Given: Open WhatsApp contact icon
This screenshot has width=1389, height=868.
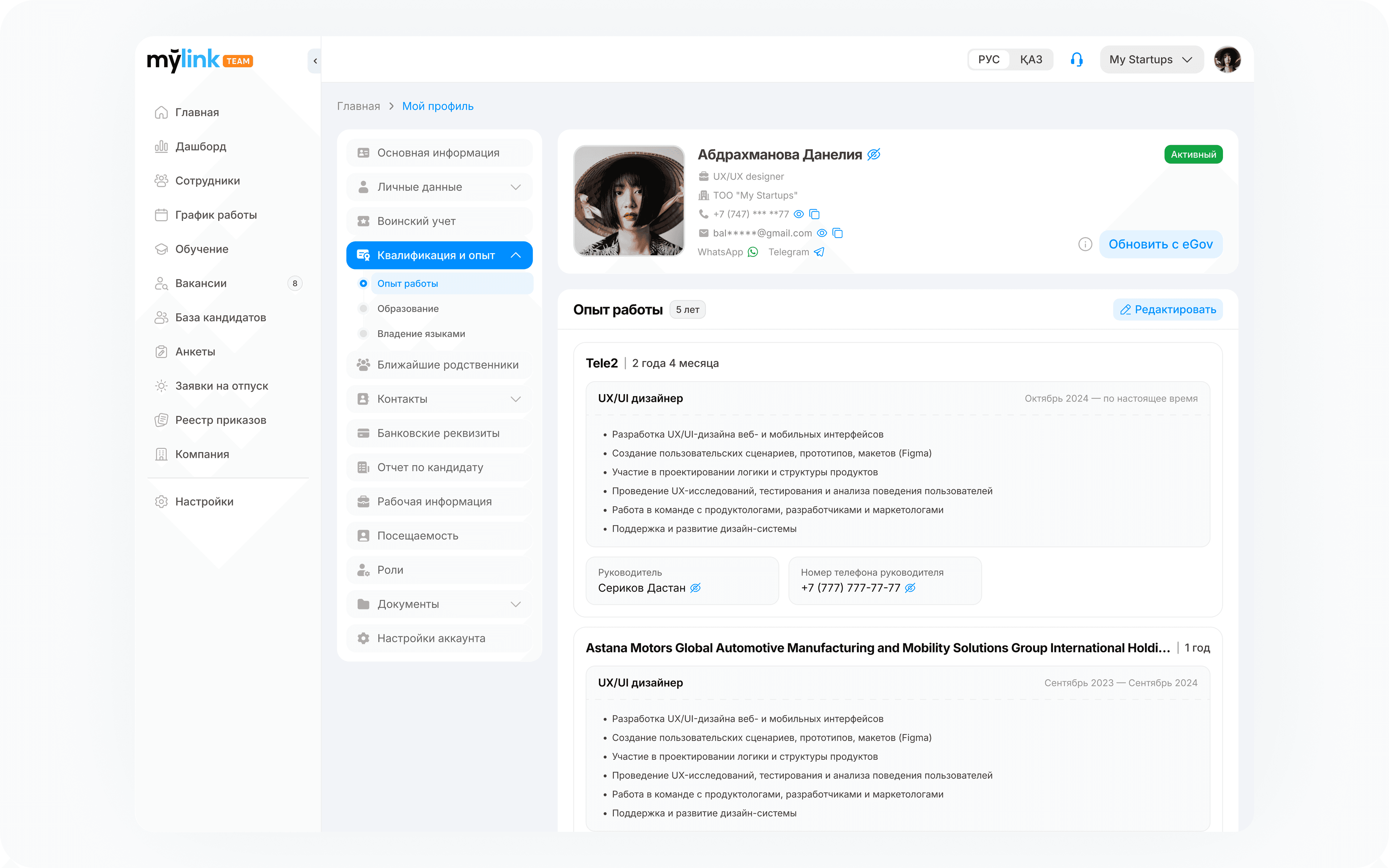Looking at the screenshot, I should pyautogui.click(x=753, y=252).
